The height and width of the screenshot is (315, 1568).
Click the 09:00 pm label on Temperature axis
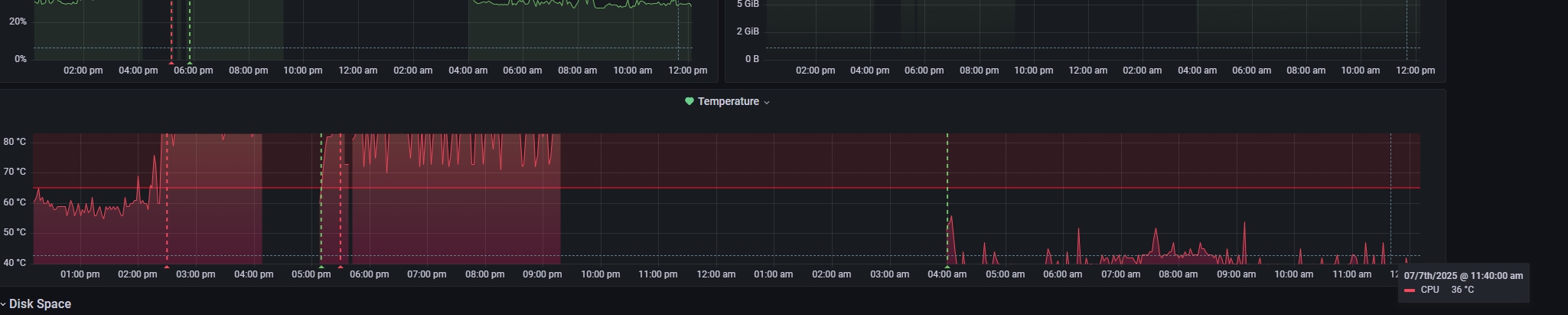pyautogui.click(x=542, y=274)
